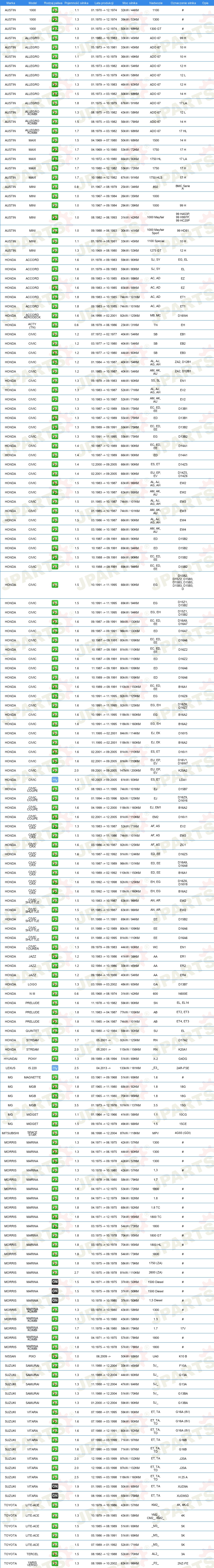Click the petrol icon in Suzuki Samurai F10A row
Image resolution: width=214 pixels, height=1568 pixels.
pyautogui.click(x=55, y=1365)
